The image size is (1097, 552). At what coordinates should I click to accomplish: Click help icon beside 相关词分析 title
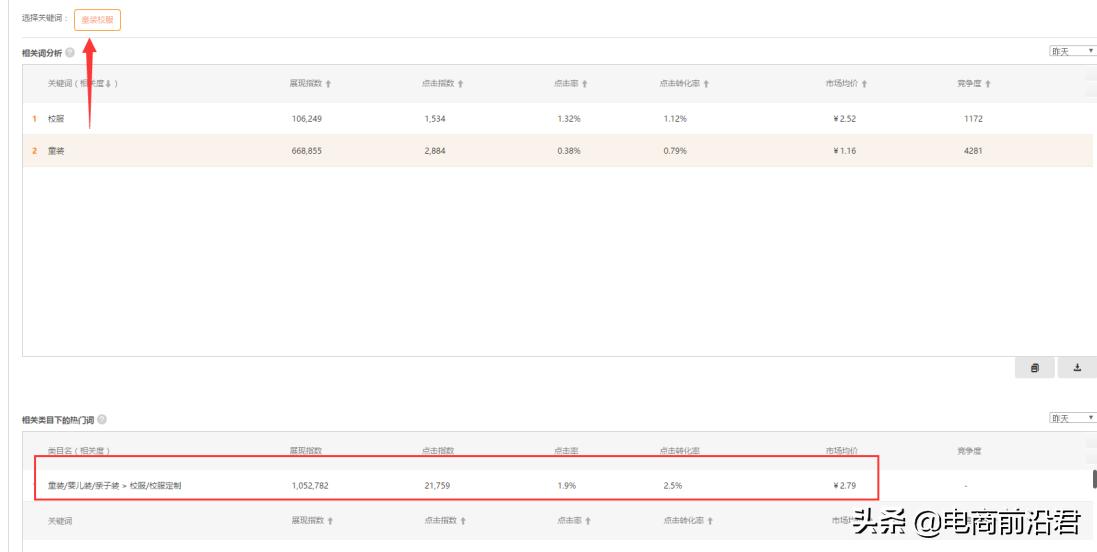70,52
